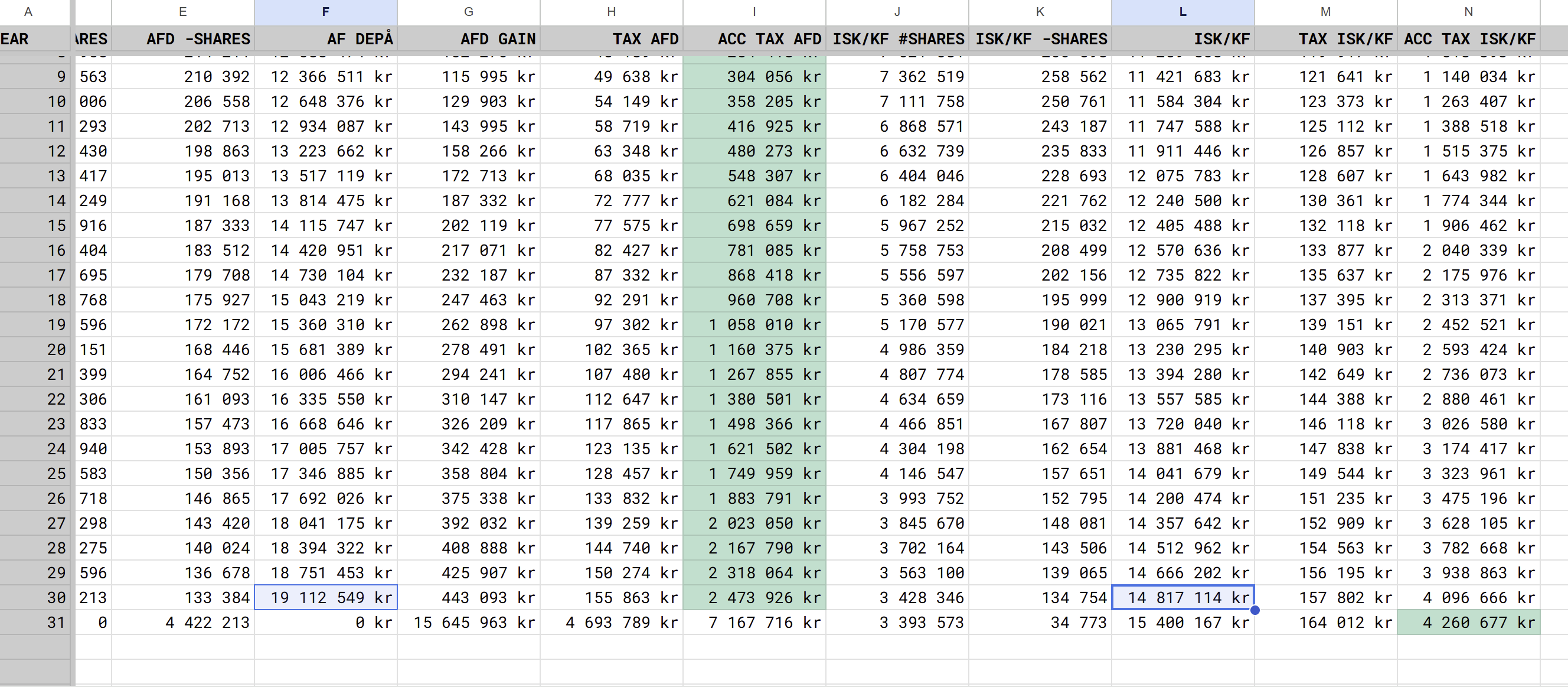
Task: Select column N header
Action: click(x=1468, y=12)
